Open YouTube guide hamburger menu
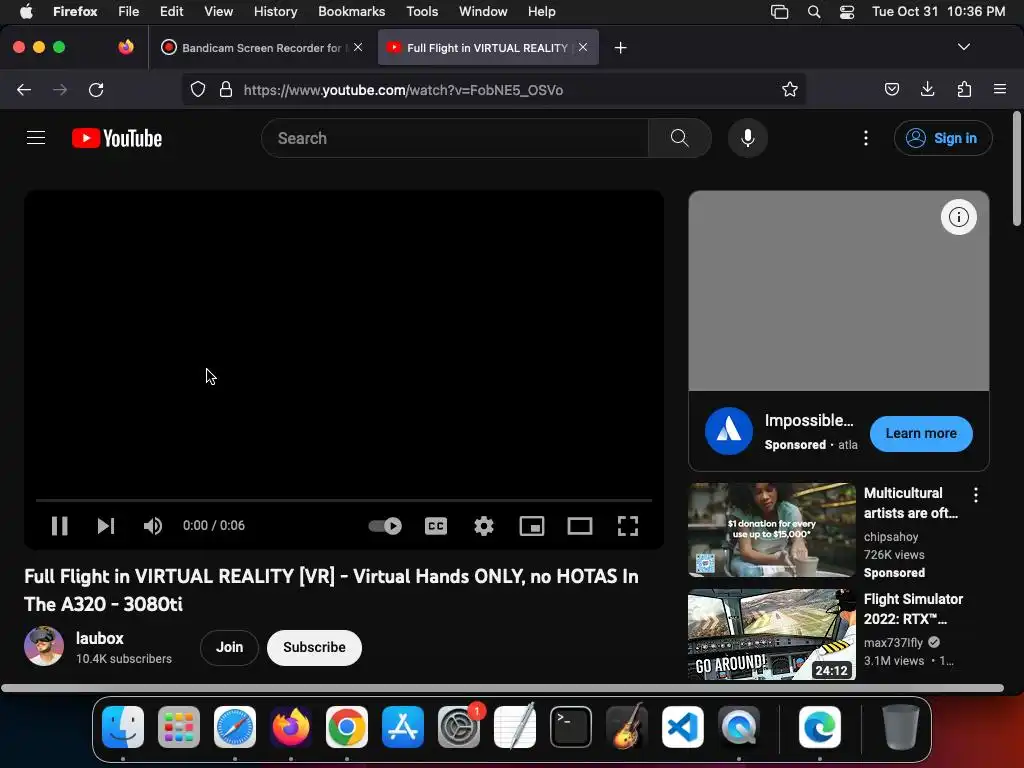Screen dimensions: 1024x768 (x=36, y=138)
